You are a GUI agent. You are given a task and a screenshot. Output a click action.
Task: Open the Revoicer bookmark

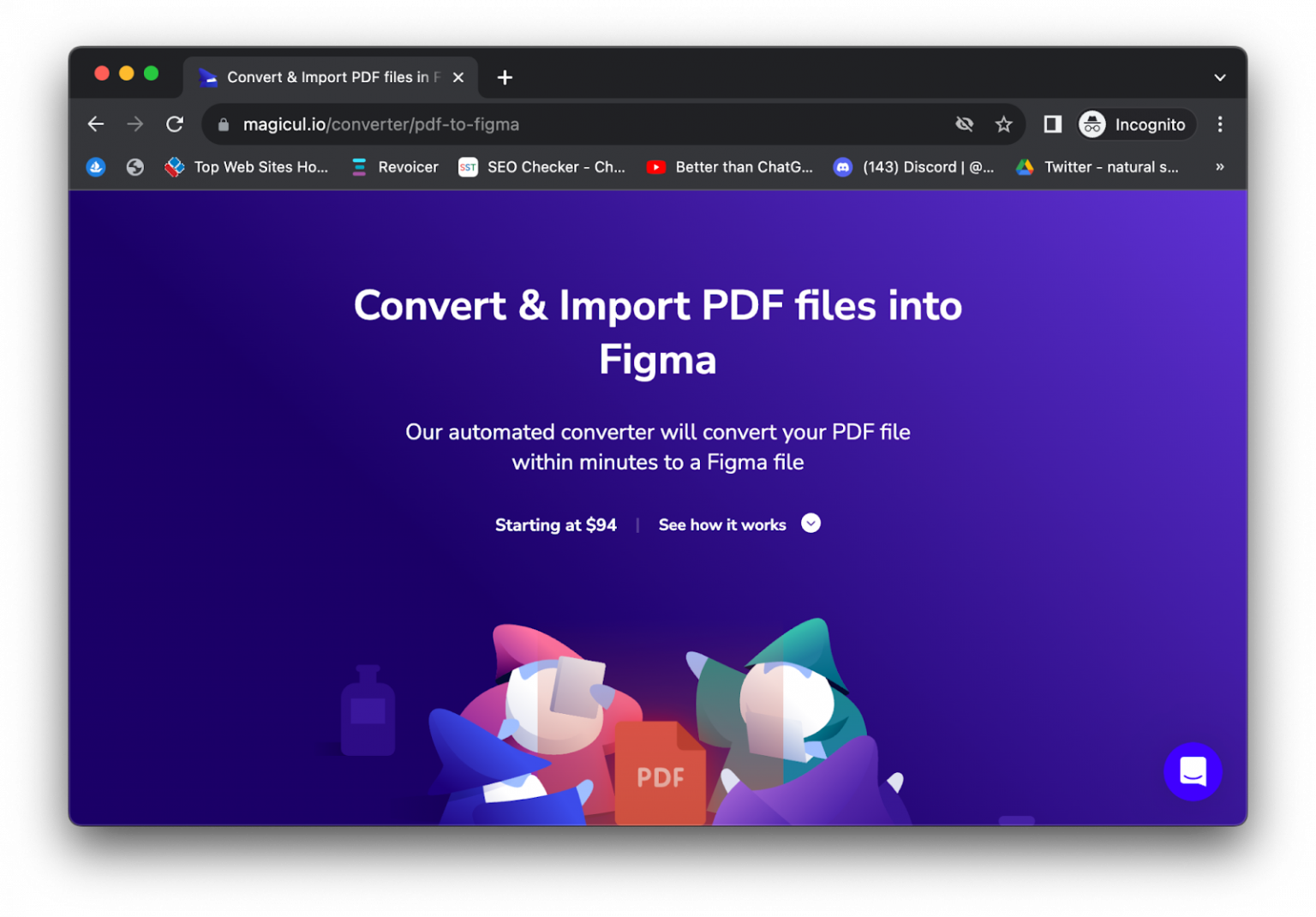(393, 166)
